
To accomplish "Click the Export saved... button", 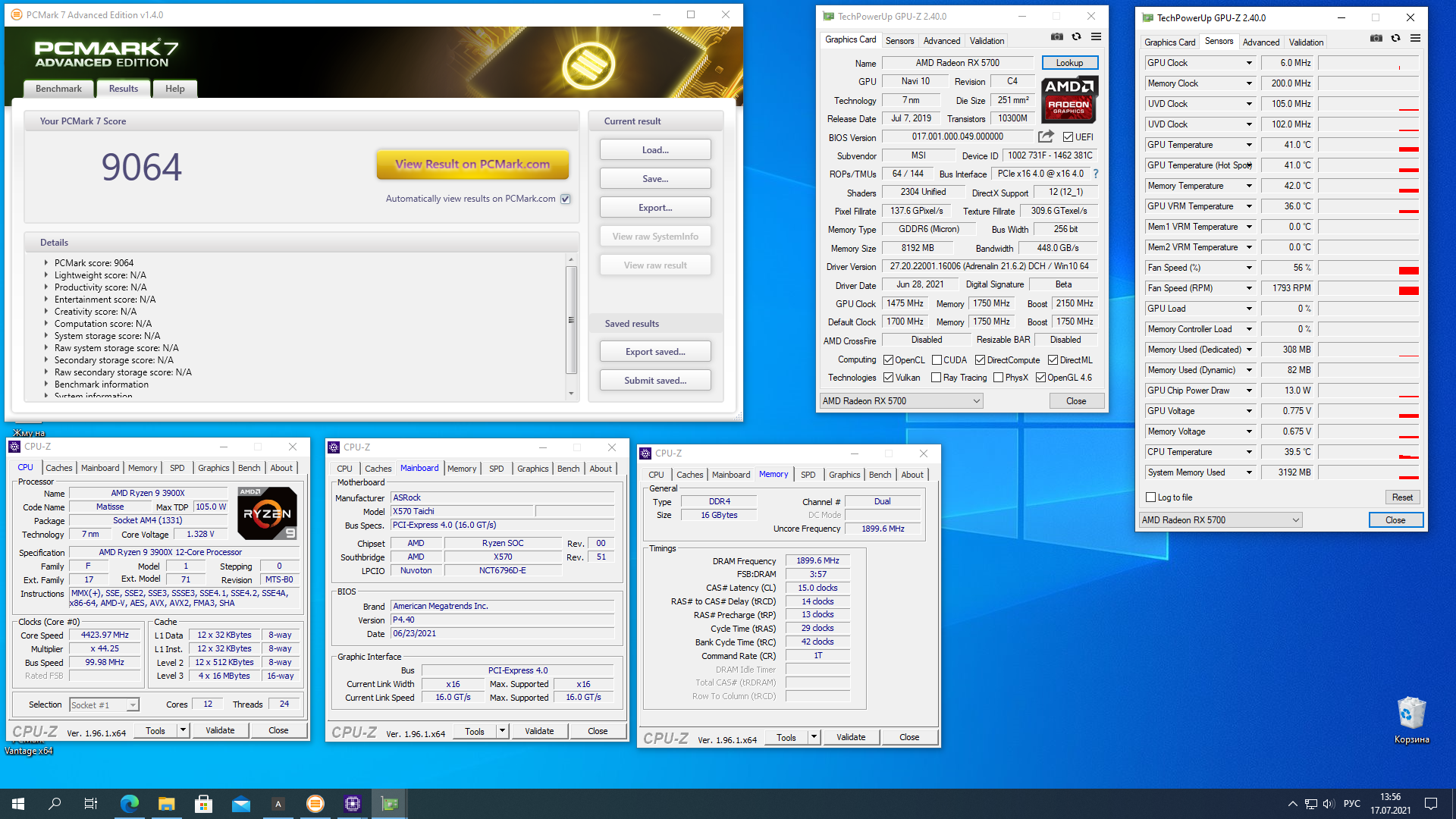I will (x=655, y=352).
